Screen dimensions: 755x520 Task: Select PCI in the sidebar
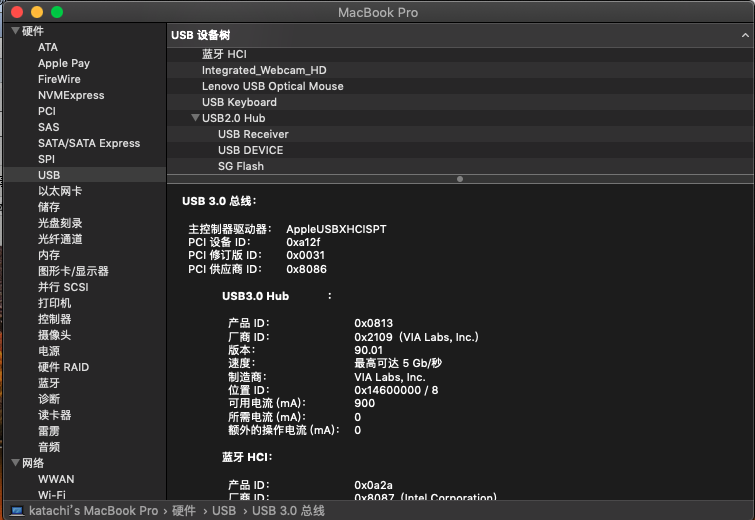coord(47,111)
